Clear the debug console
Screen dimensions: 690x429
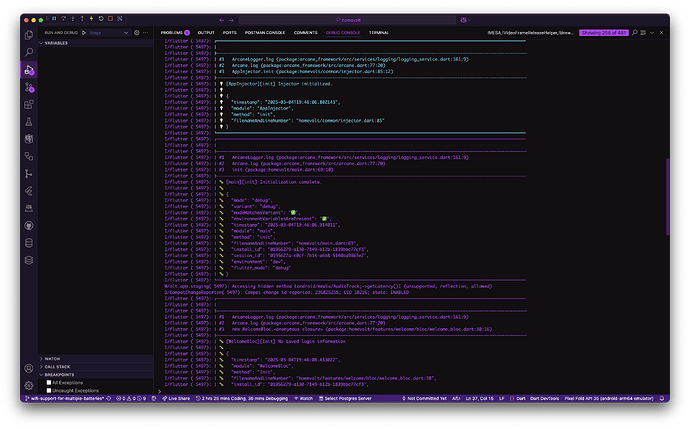tap(643, 33)
